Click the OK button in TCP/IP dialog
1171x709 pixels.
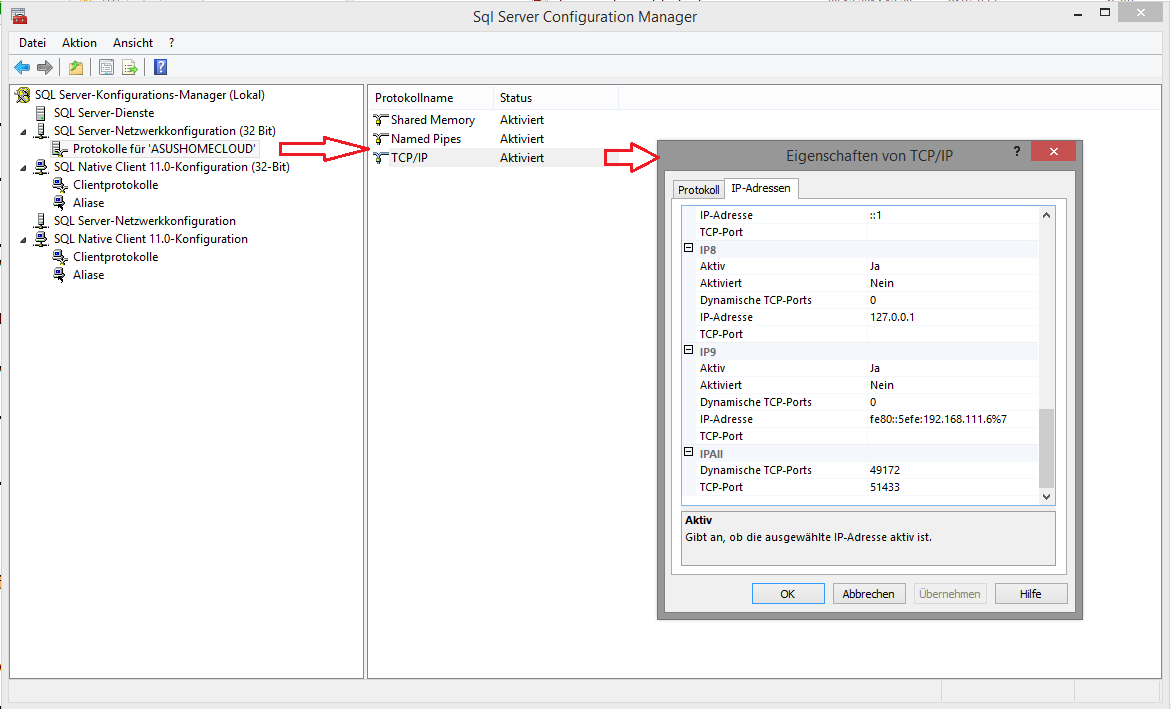pyautogui.click(x=787, y=594)
